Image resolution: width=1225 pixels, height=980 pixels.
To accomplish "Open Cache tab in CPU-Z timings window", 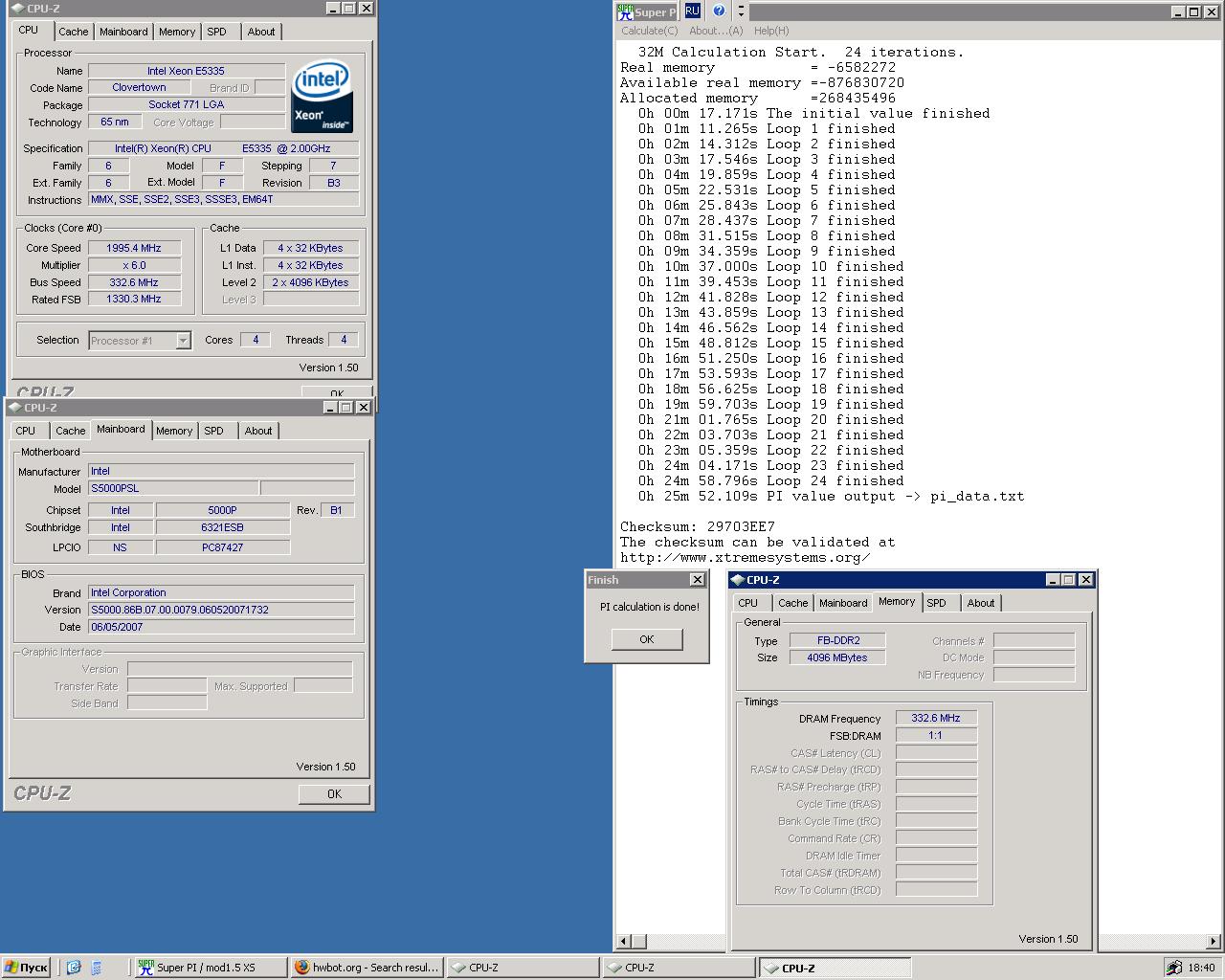I will point(793,603).
